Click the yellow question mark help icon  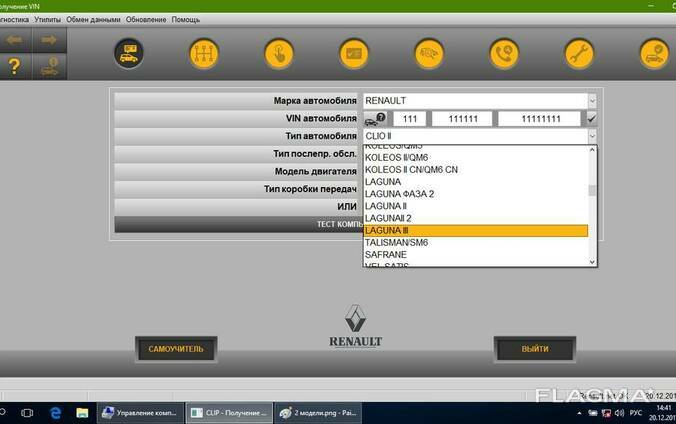[15, 66]
